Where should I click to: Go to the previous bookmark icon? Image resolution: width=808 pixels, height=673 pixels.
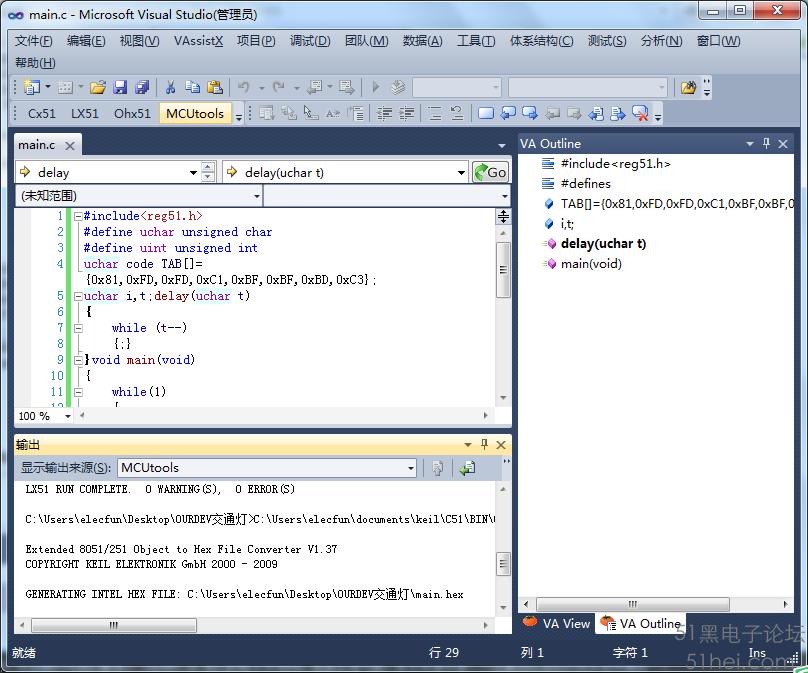[x=508, y=113]
